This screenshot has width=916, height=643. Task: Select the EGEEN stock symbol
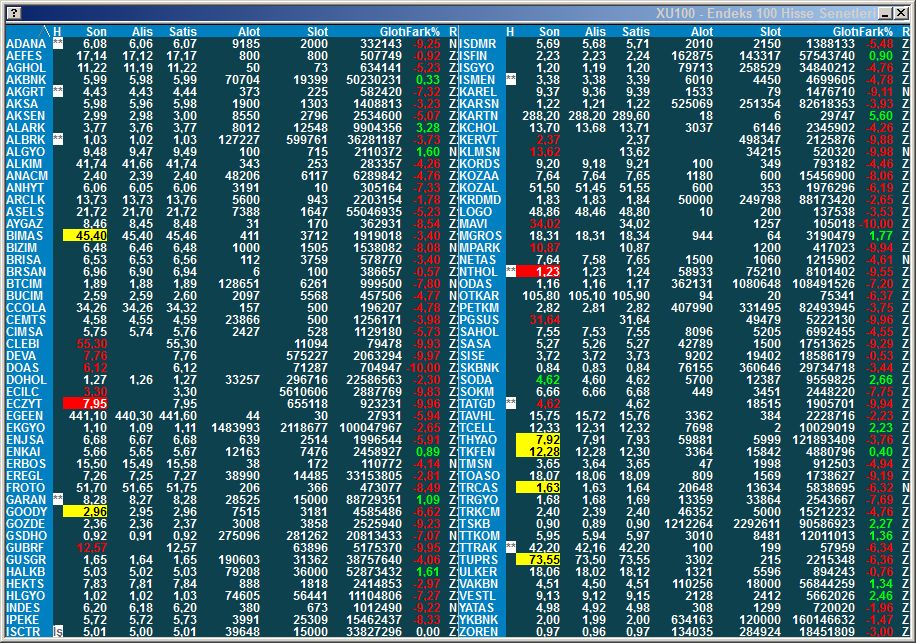(x=25, y=415)
